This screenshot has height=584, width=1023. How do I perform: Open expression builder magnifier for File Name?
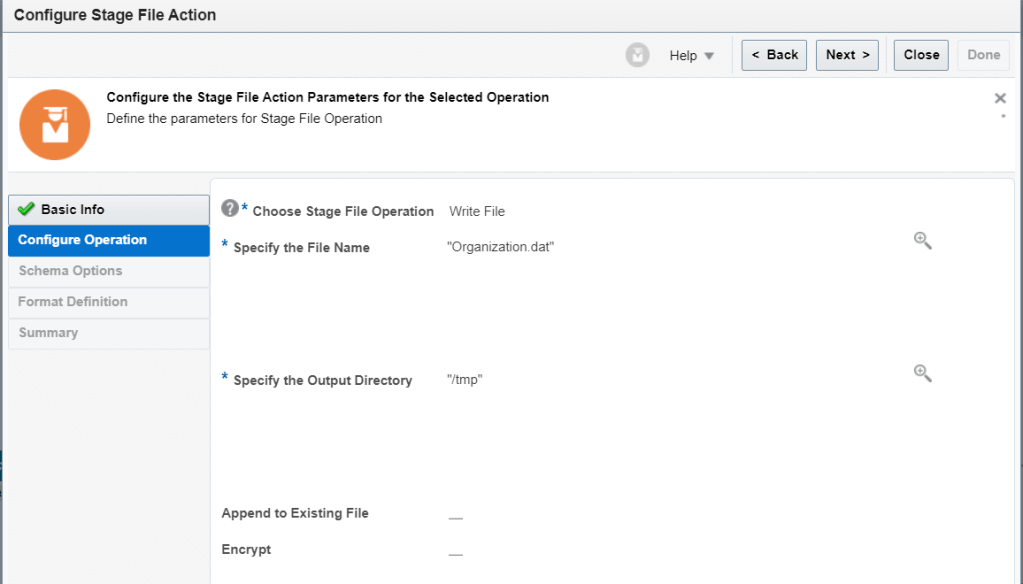(x=922, y=240)
